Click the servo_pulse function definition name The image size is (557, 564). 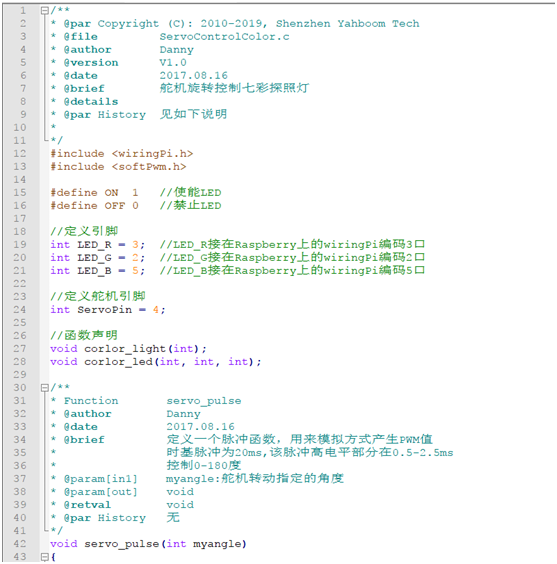pyautogui.click(x=122, y=544)
